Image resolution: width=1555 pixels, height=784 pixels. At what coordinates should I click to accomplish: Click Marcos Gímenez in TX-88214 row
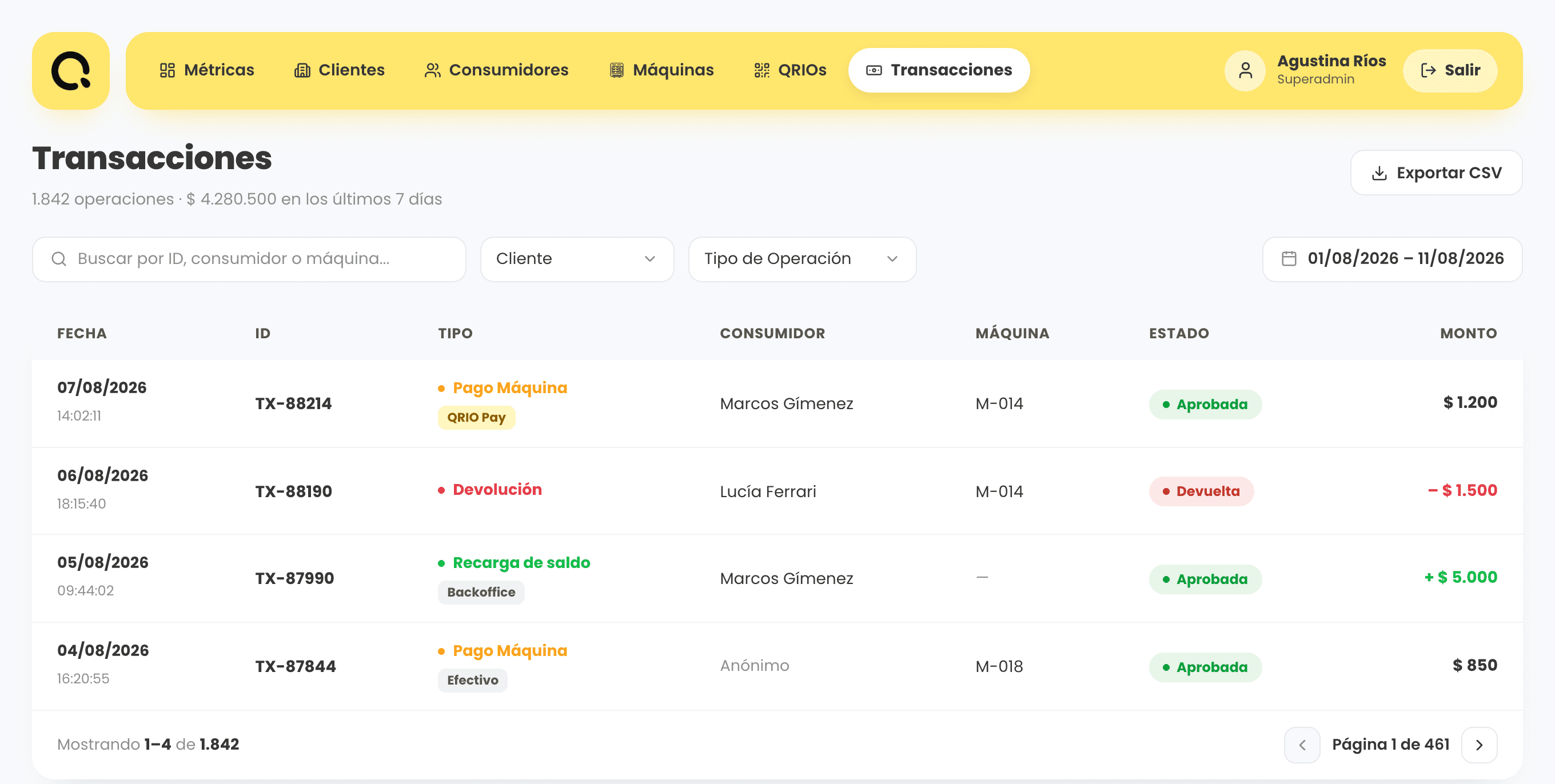(x=786, y=404)
